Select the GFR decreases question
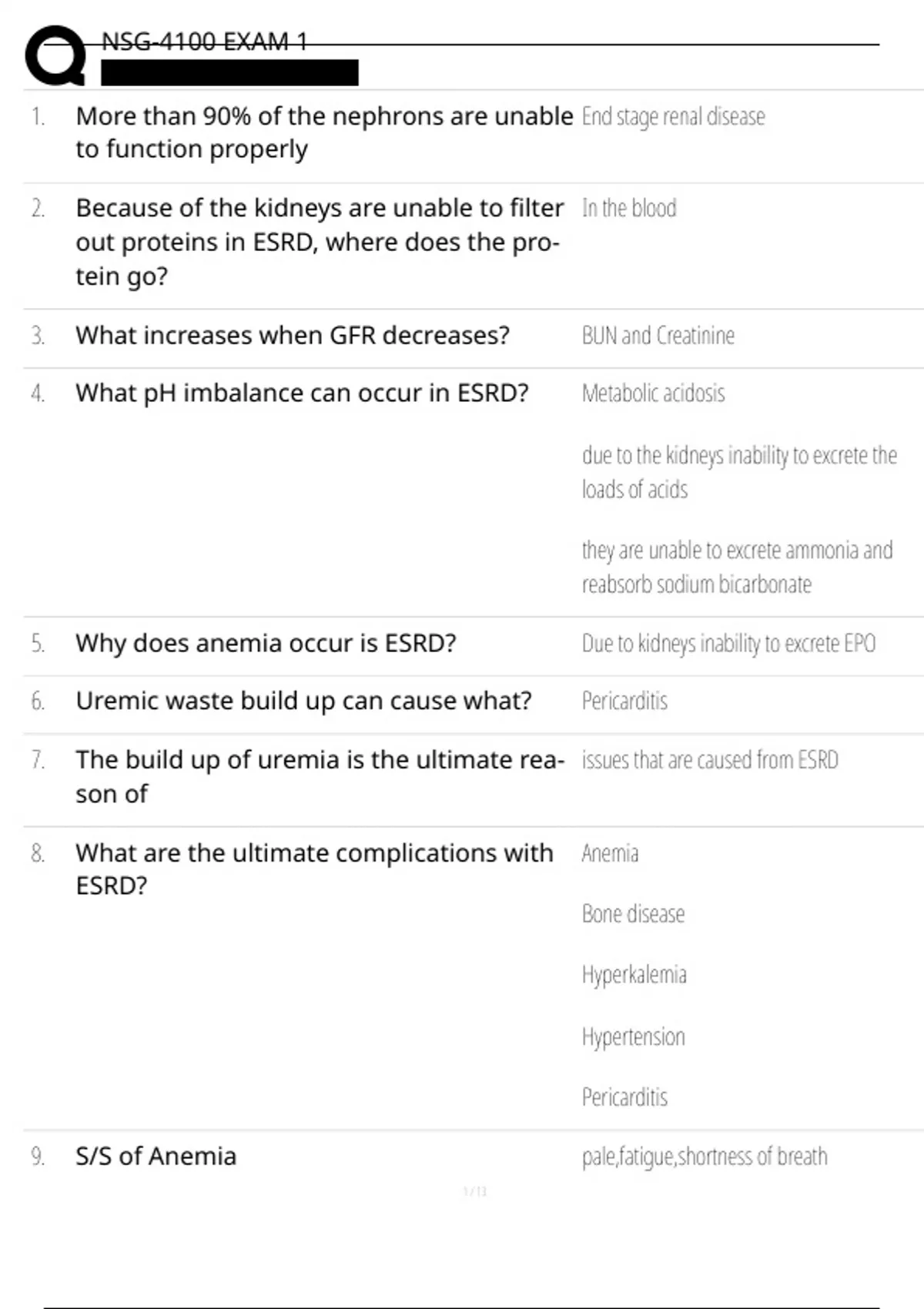This screenshot has height=1309, width=924. pos(293,336)
